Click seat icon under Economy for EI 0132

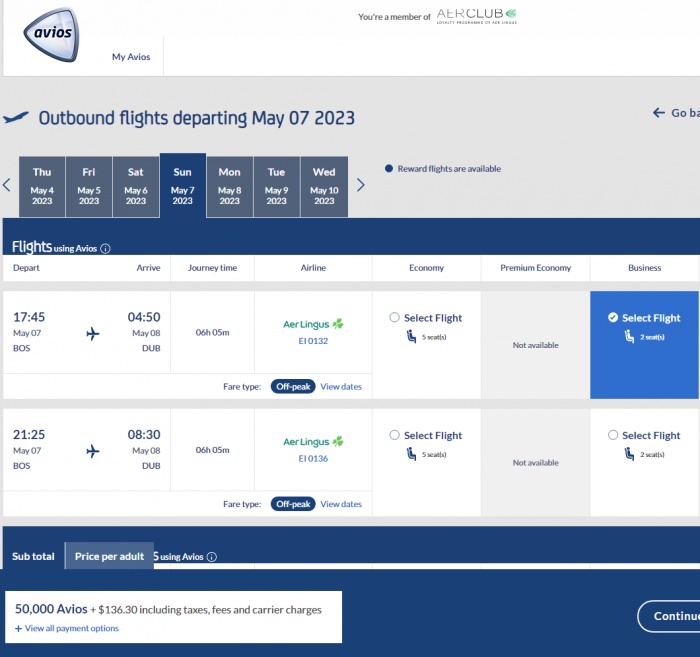tap(411, 336)
